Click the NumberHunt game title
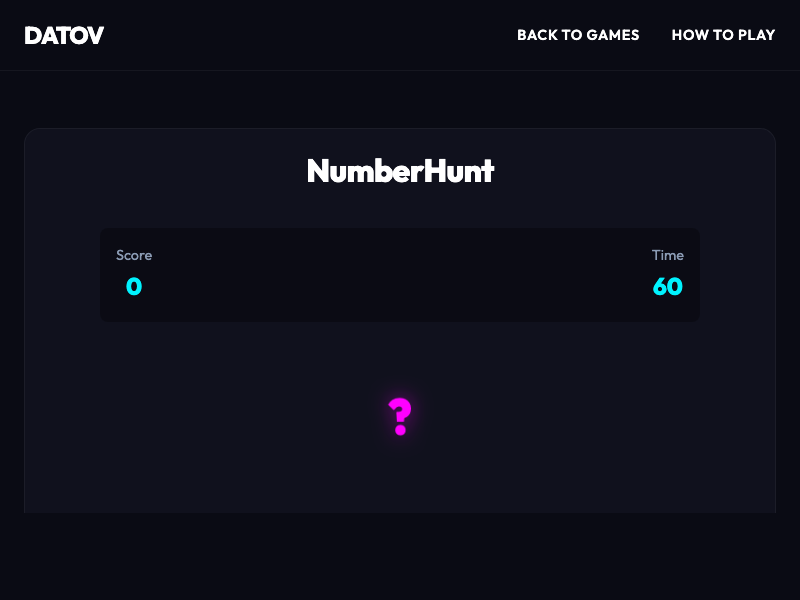The image size is (800, 600). pyautogui.click(x=400, y=170)
